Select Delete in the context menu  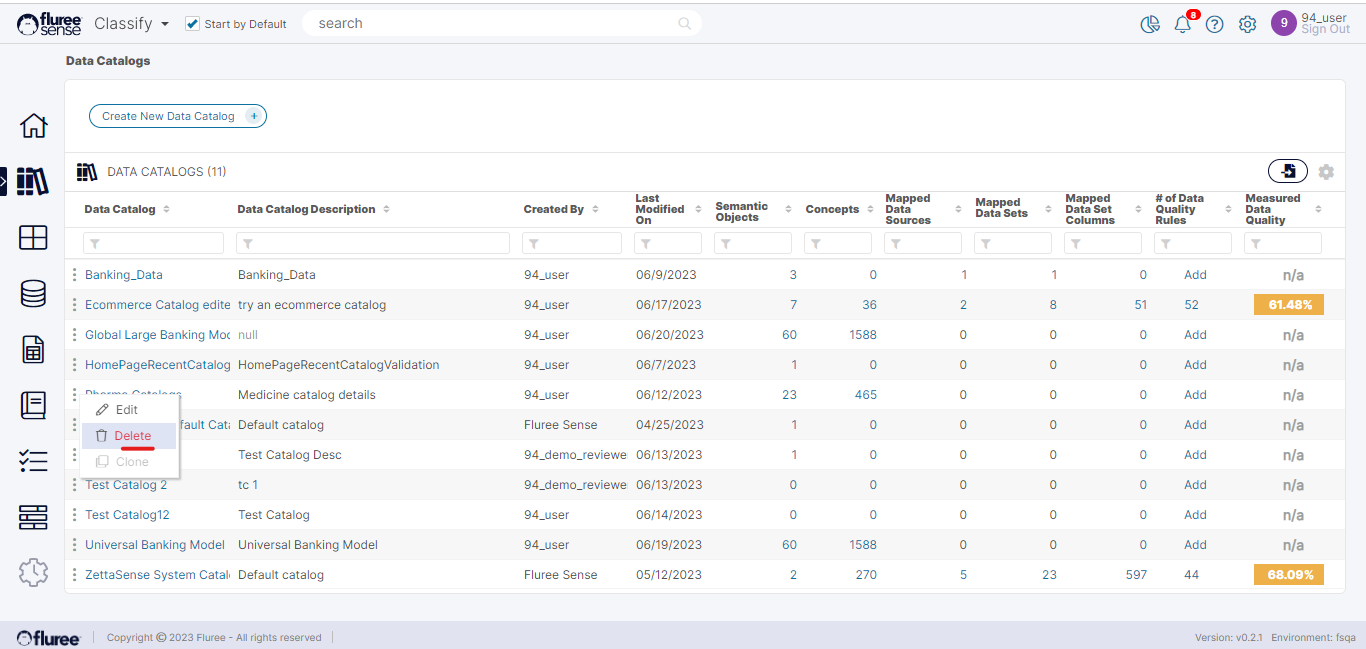click(132, 436)
